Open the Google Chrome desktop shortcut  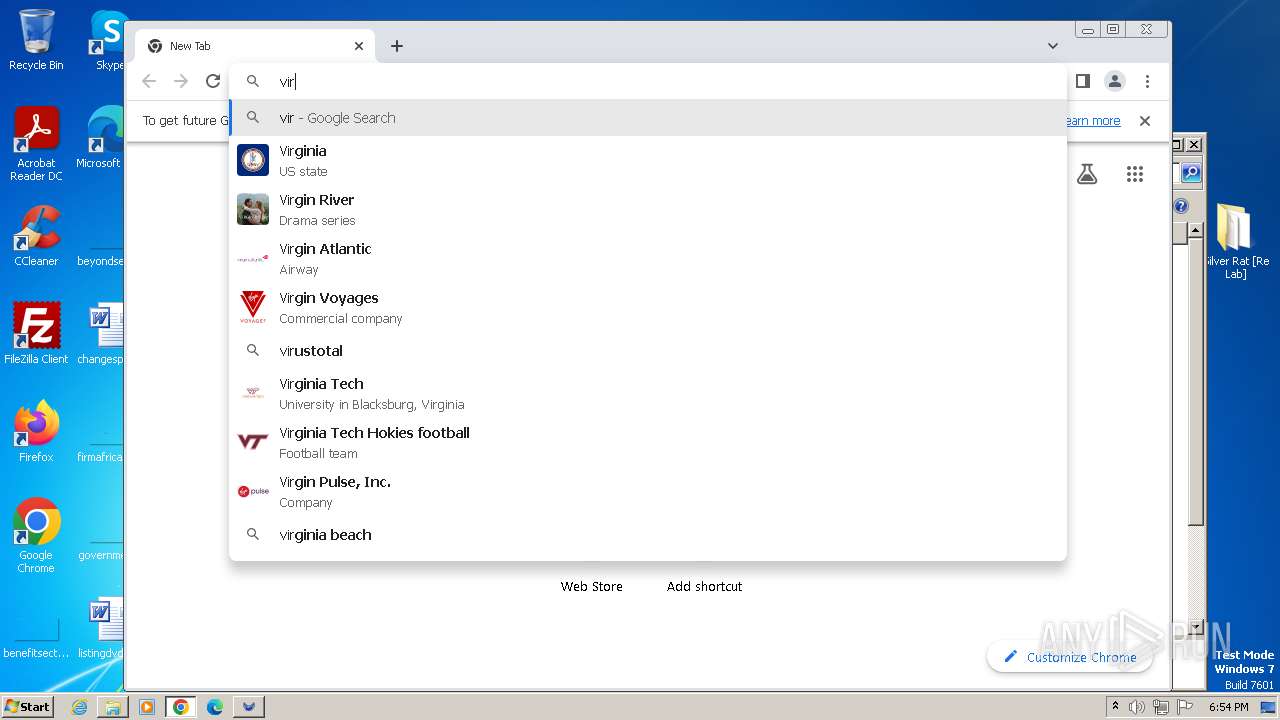click(36, 535)
